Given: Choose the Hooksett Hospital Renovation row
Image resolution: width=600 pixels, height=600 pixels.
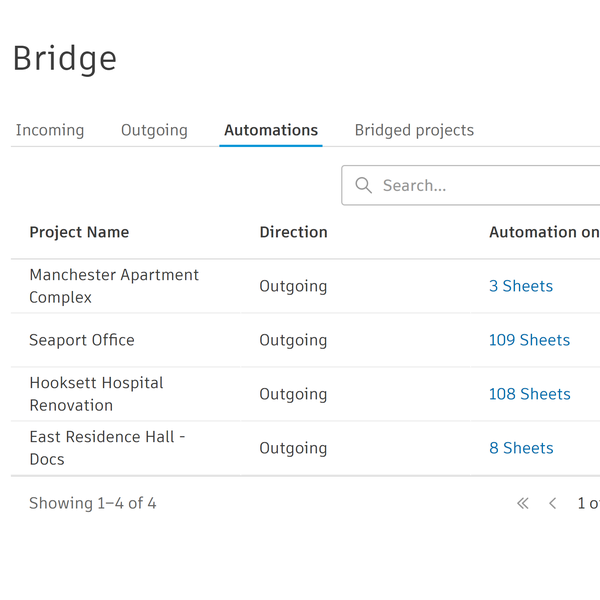Looking at the screenshot, I should tap(96, 394).
